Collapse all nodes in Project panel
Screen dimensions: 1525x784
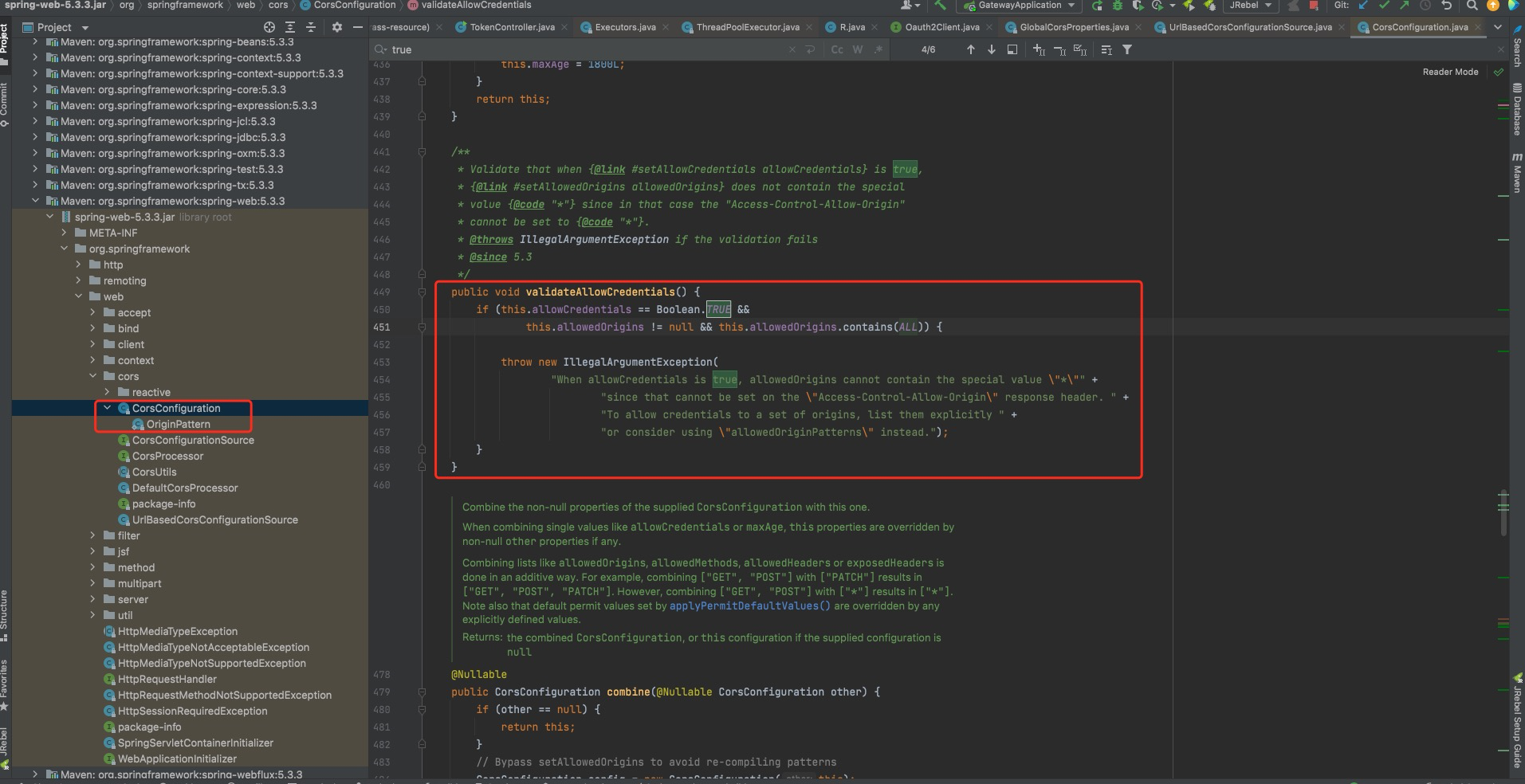click(311, 27)
